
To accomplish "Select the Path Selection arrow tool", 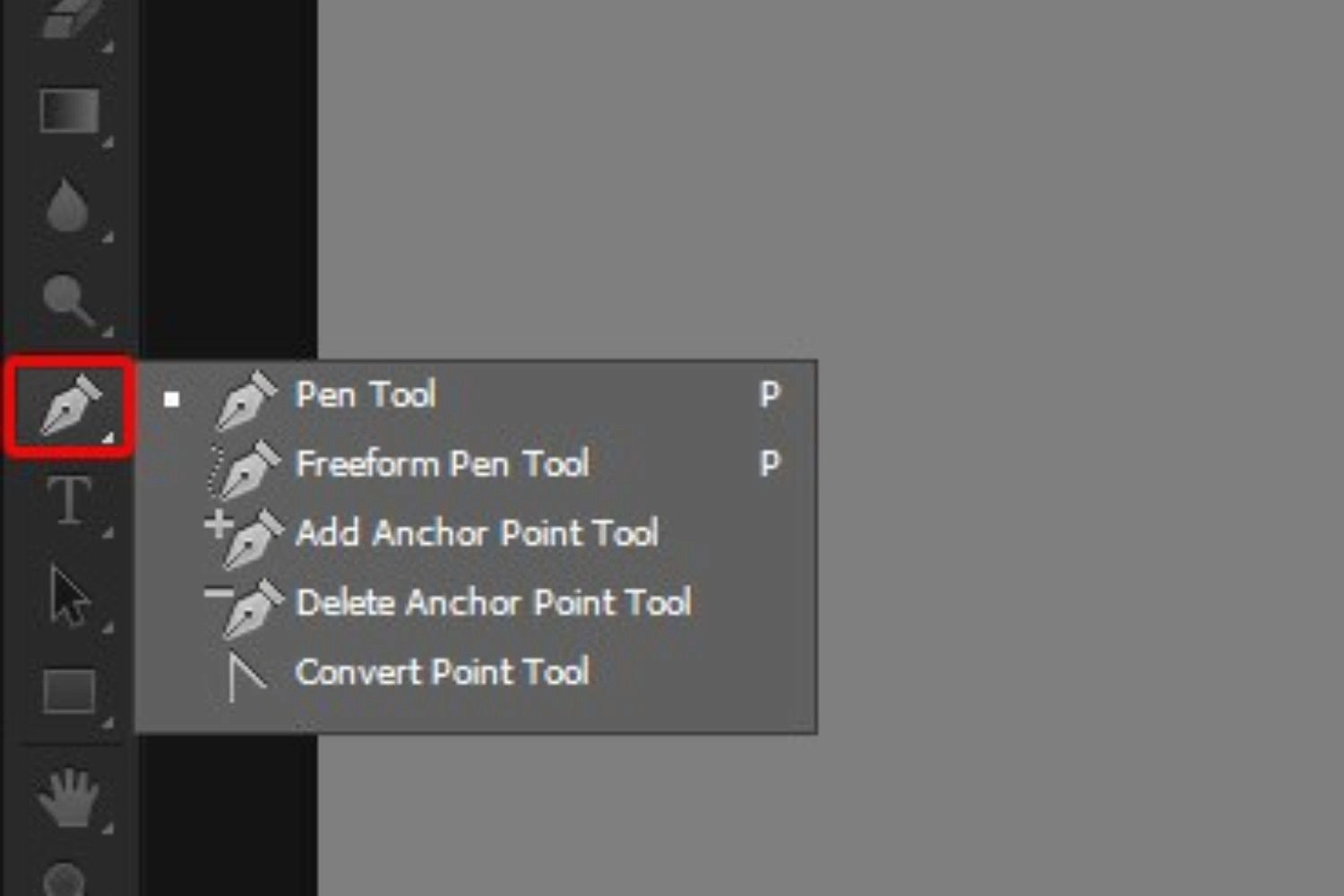I will tap(70, 595).
